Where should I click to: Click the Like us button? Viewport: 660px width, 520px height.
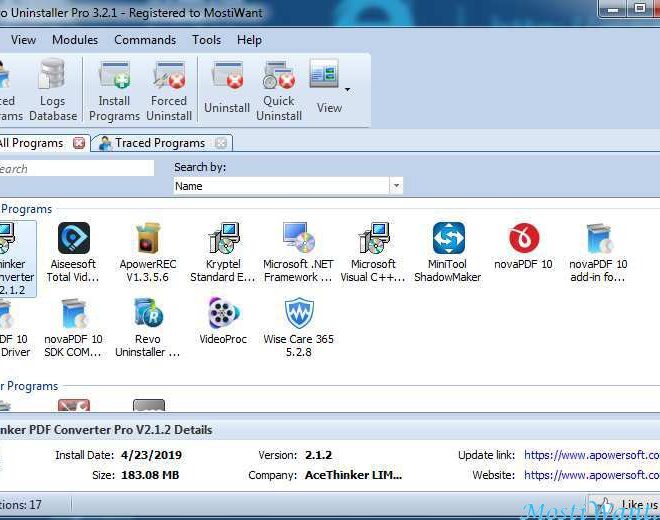click(x=624, y=504)
